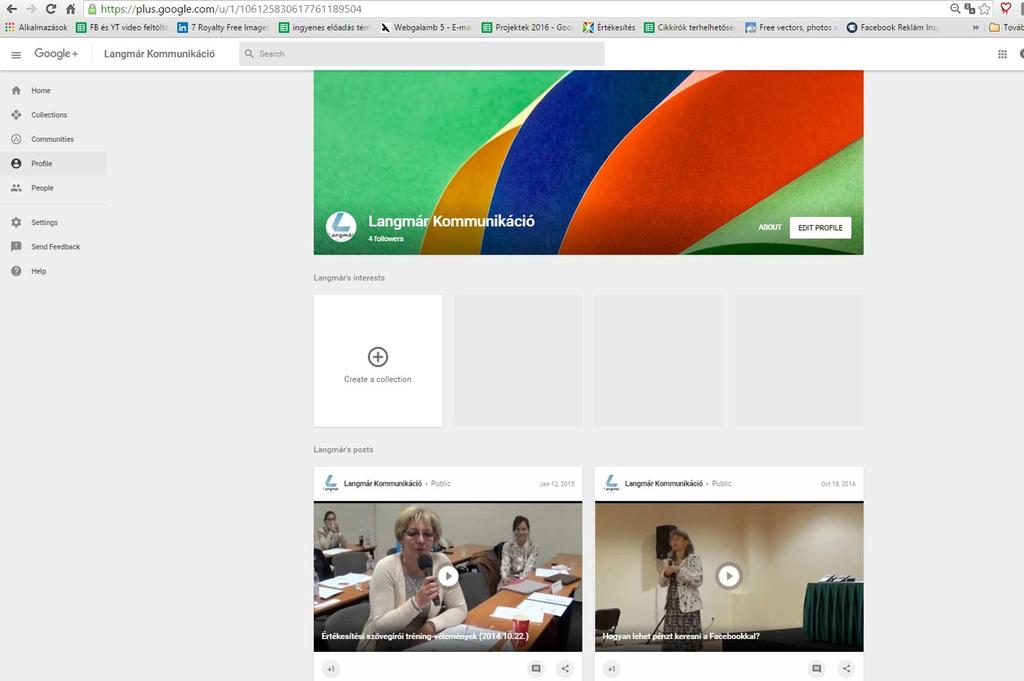
Task: Click the search magnifier icon
Action: 249,54
